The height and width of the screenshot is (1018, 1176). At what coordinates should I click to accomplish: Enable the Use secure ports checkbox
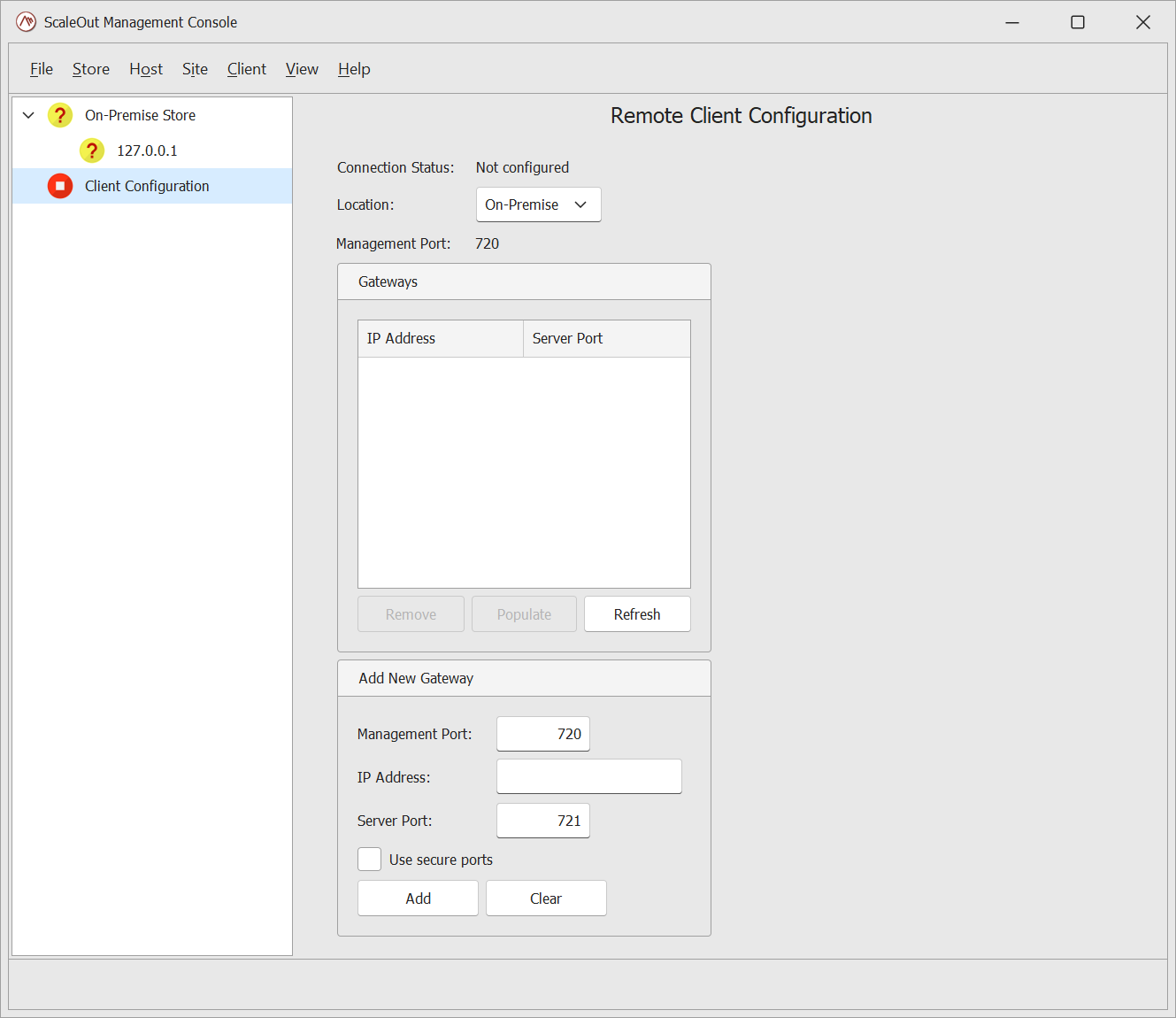[x=369, y=860]
